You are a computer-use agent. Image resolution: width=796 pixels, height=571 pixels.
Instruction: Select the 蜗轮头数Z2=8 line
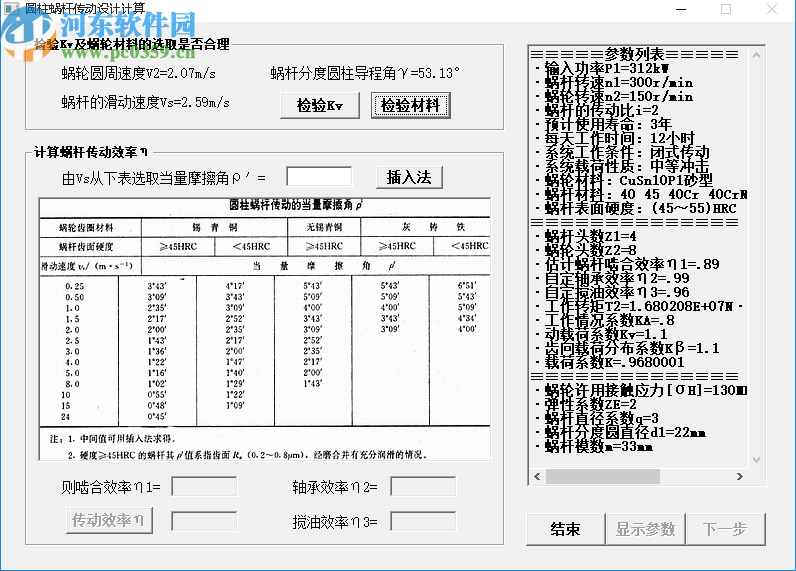(x=586, y=250)
